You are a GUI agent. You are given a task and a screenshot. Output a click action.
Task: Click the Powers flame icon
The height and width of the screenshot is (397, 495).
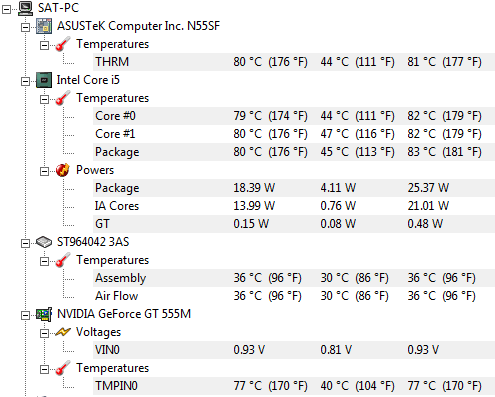[x=63, y=170]
